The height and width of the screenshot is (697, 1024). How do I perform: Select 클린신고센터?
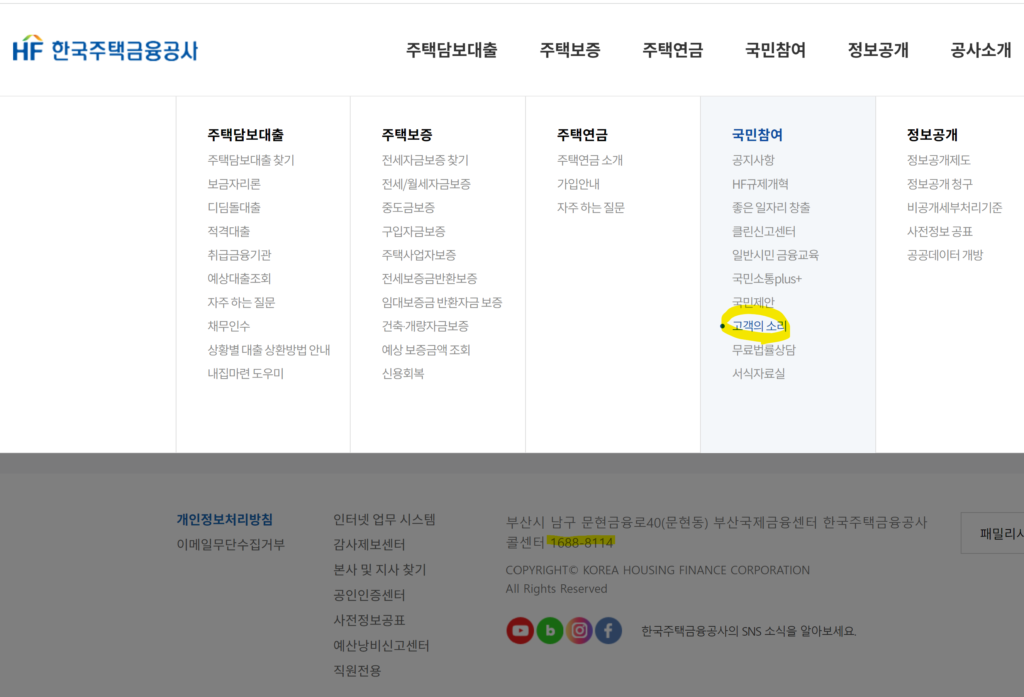[x=763, y=231]
